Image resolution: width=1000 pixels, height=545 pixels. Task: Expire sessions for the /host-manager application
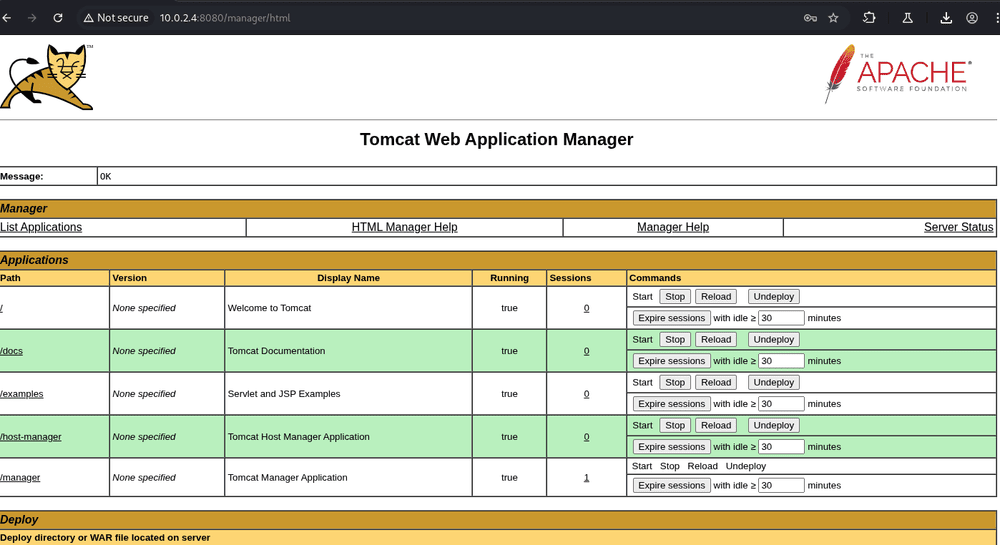[x=672, y=447]
